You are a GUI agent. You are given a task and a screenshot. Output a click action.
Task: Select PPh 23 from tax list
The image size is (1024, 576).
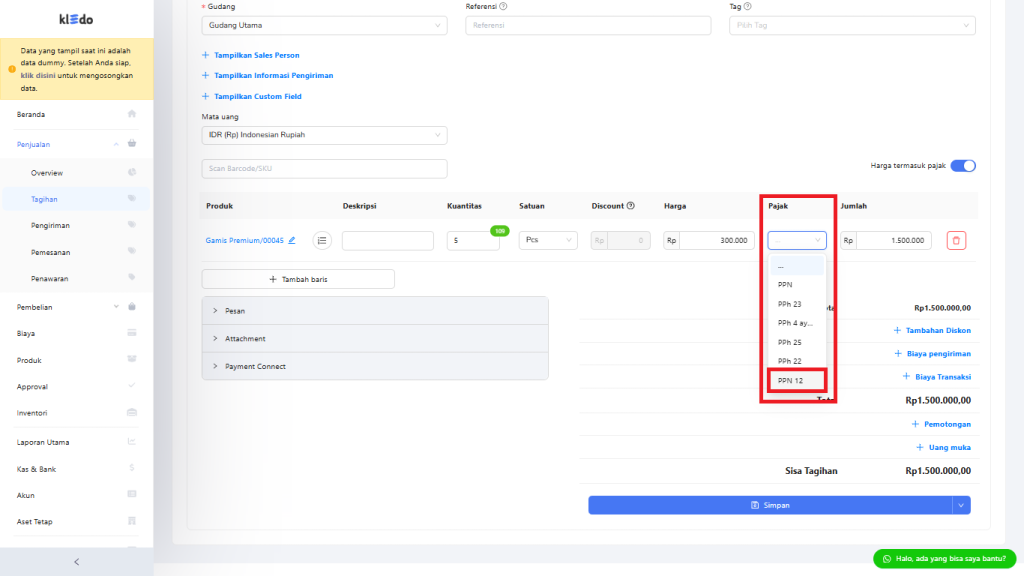tap(797, 304)
